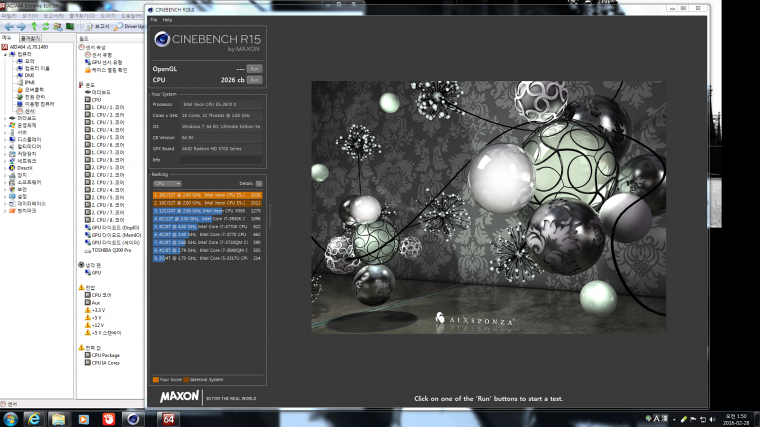Open the File menu in Cinebench
This screenshot has height=427, width=760.
pos(154,20)
